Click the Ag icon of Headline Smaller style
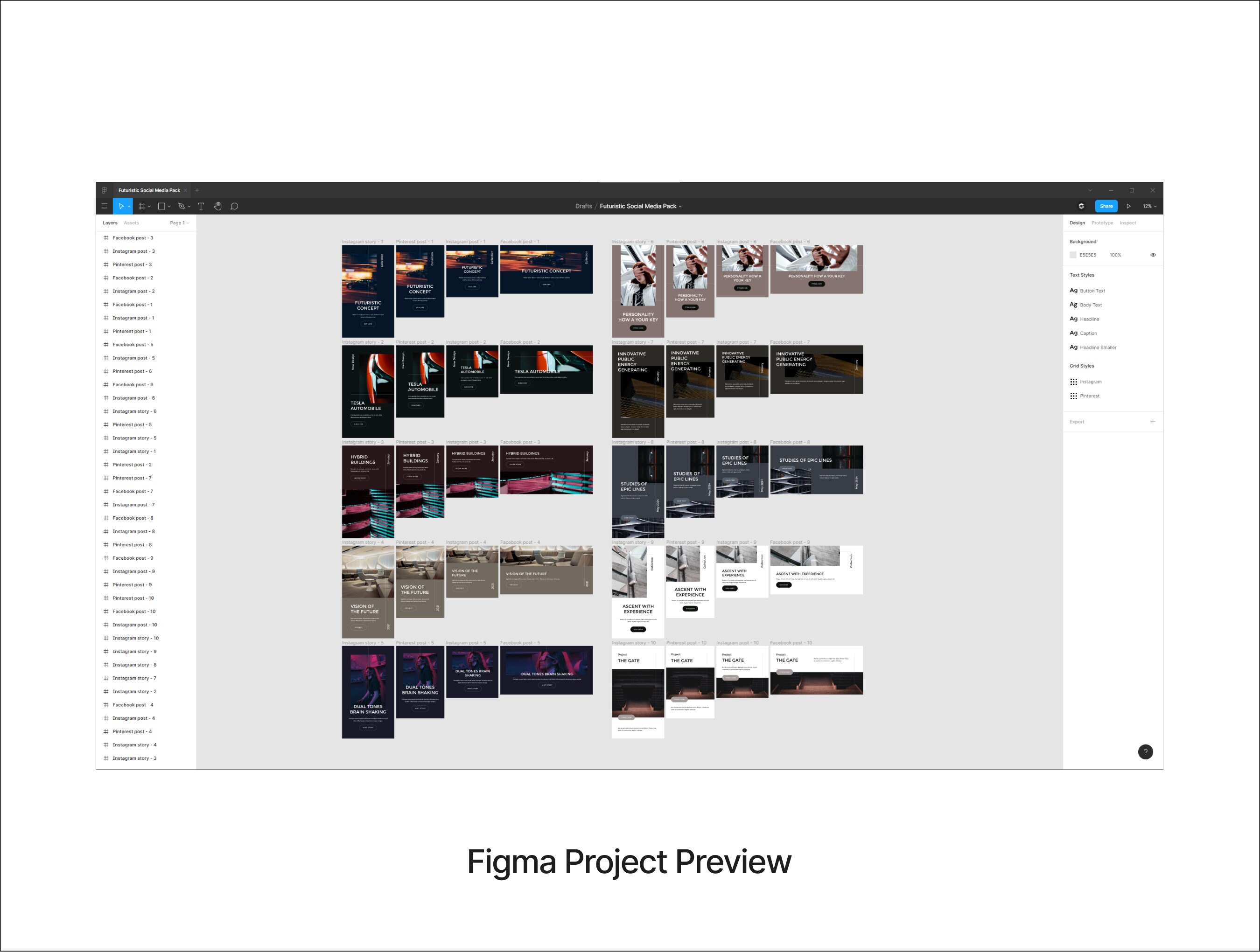Screen dimensions: 1260x952 tap(1074, 347)
